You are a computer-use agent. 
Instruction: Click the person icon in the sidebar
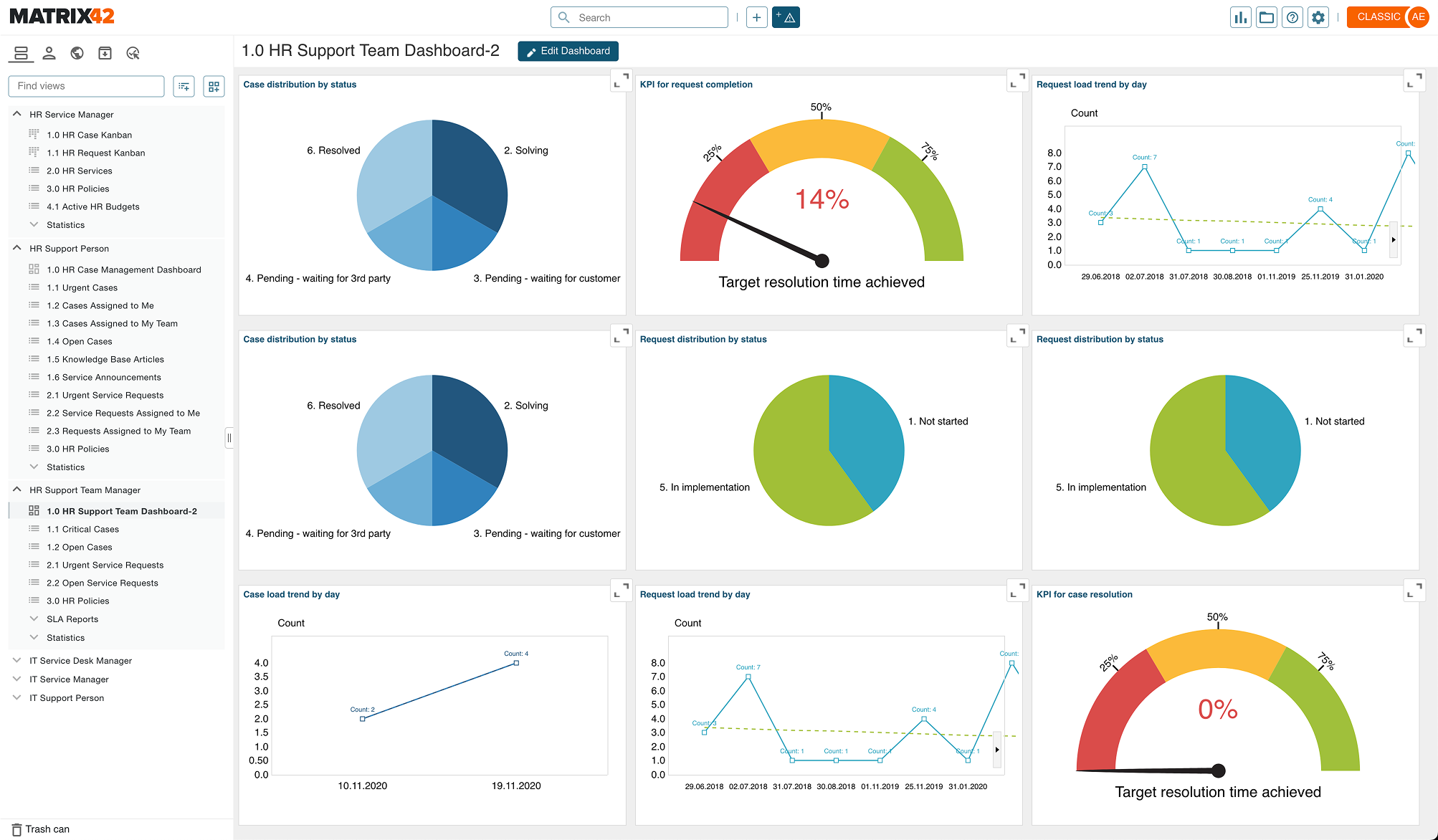[49, 53]
